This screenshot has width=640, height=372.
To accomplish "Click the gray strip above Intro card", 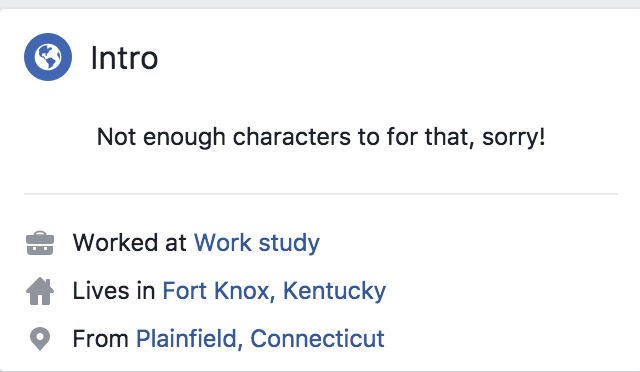I will (320, 4).
